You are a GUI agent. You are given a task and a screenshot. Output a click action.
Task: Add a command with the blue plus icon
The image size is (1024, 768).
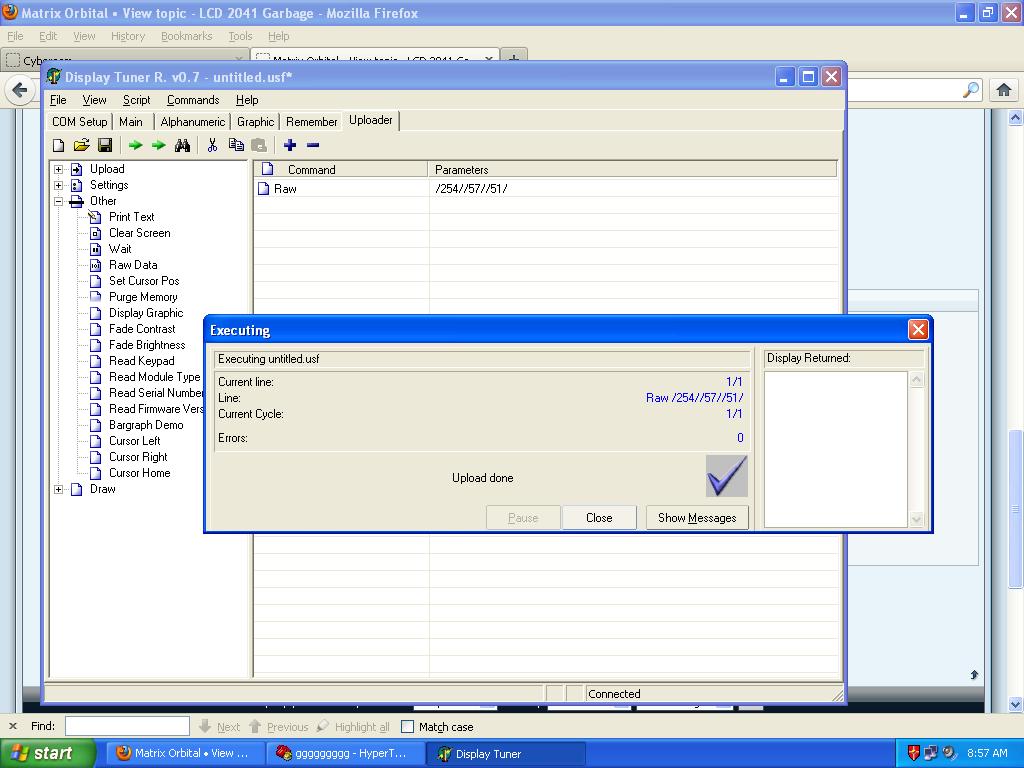click(x=290, y=145)
